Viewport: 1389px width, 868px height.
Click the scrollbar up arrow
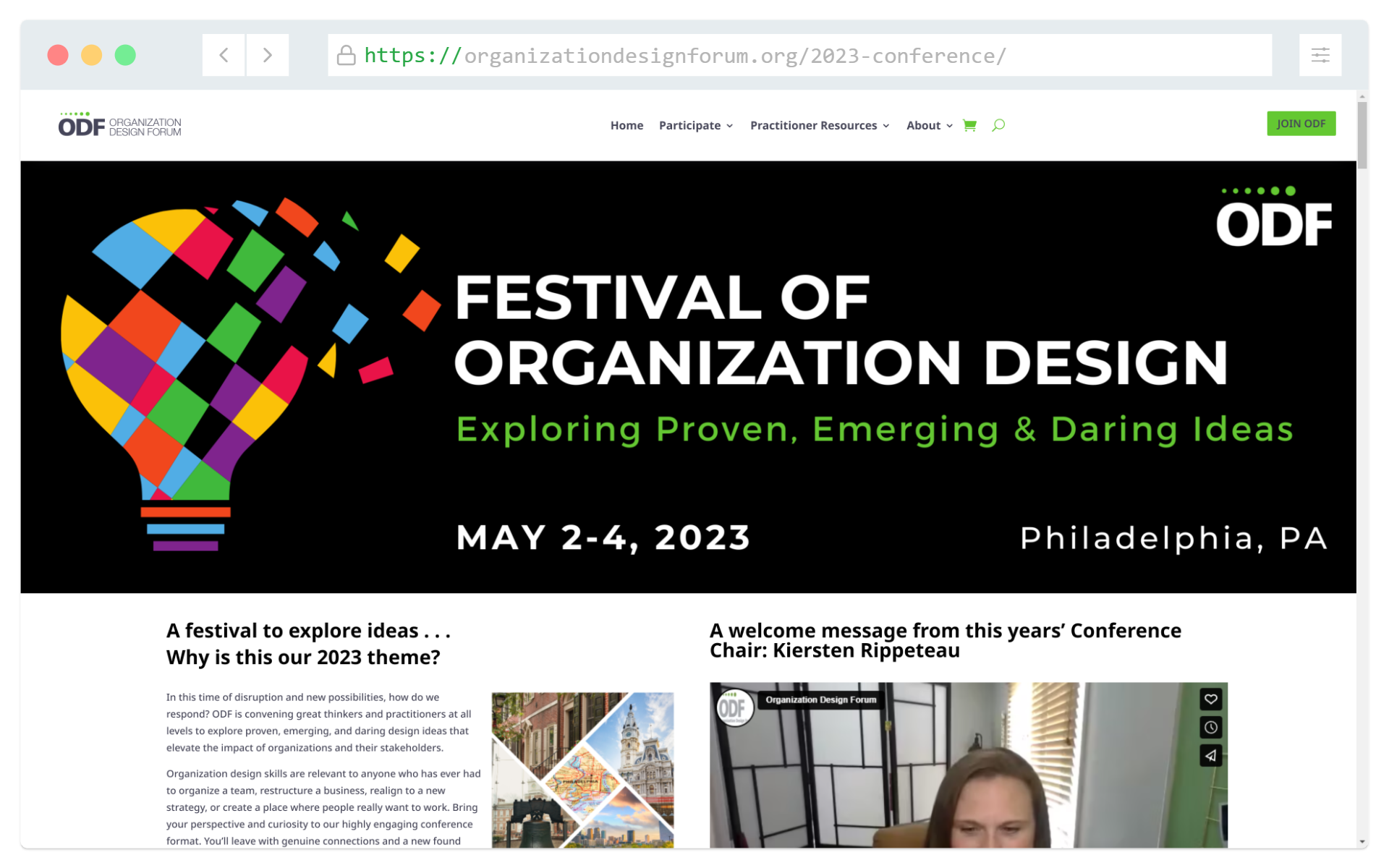[x=1362, y=95]
